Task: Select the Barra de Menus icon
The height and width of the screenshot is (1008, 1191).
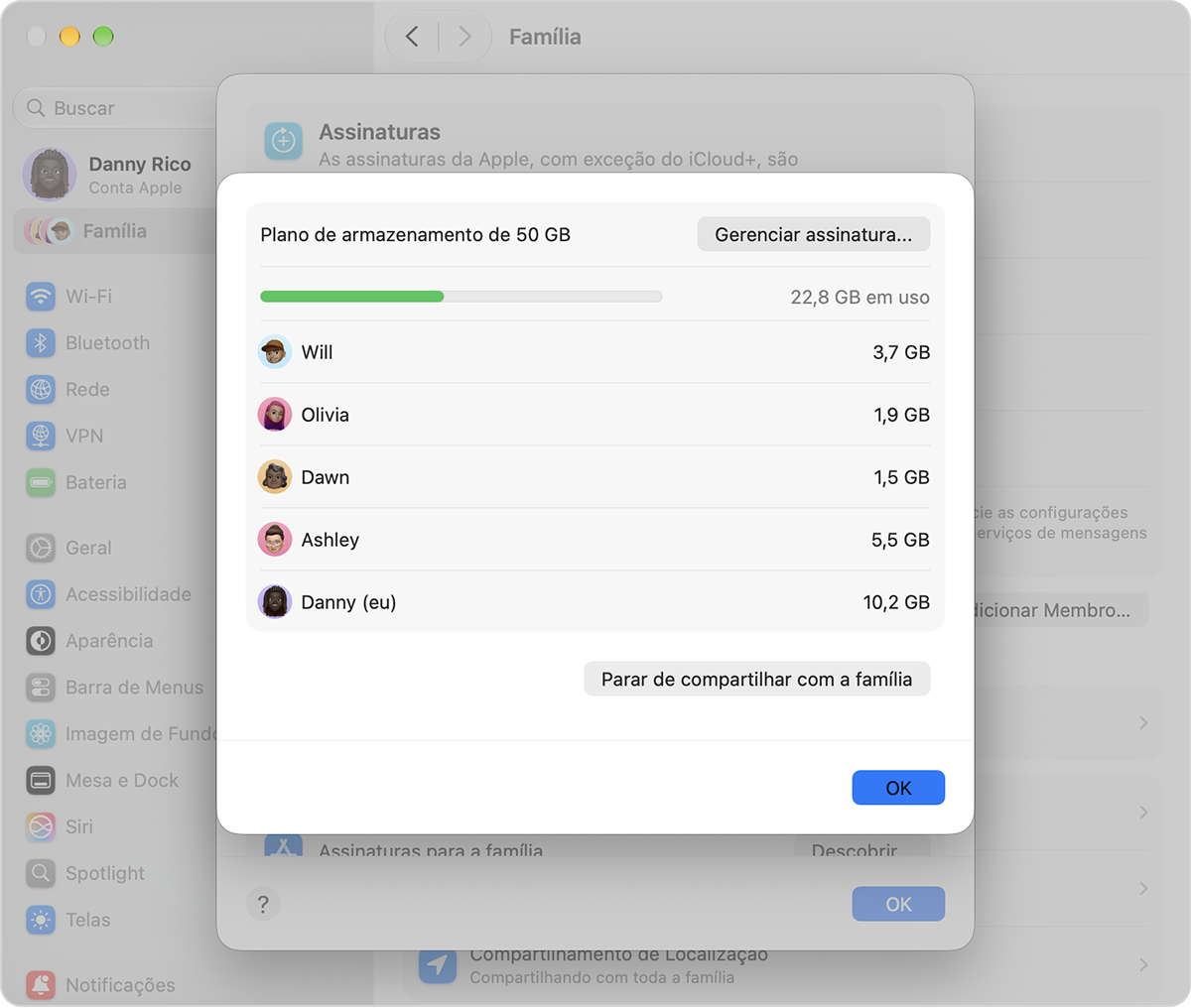Action: (x=41, y=687)
